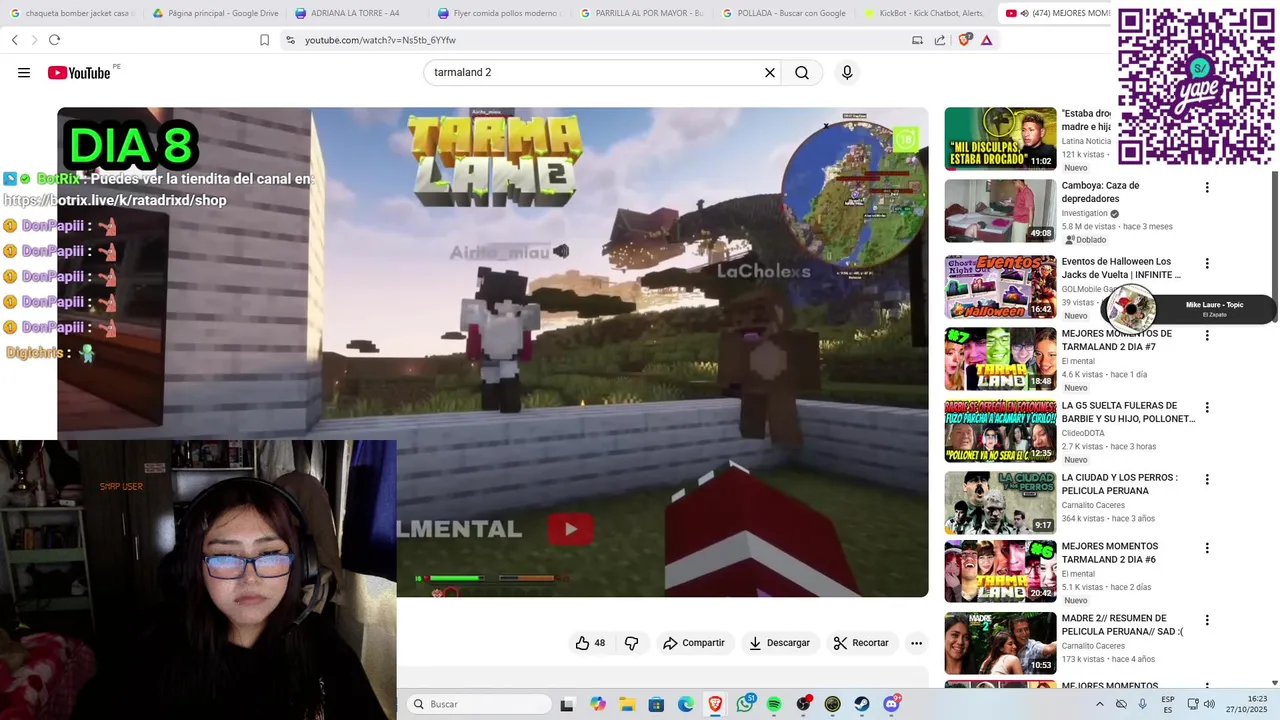Open 'MEJORES MOMENTOS TARMALAND 2 DIA #6' title
The image size is (1280, 720).
coord(1110,553)
